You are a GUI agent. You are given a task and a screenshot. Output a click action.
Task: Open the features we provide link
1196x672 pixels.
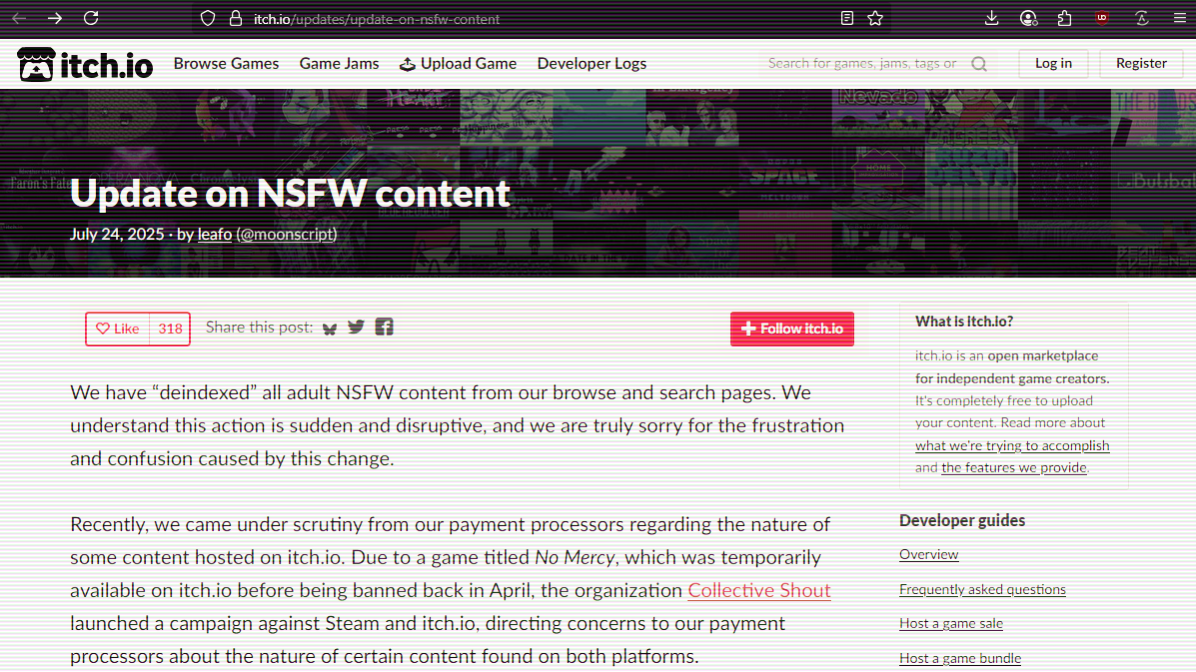point(1014,468)
